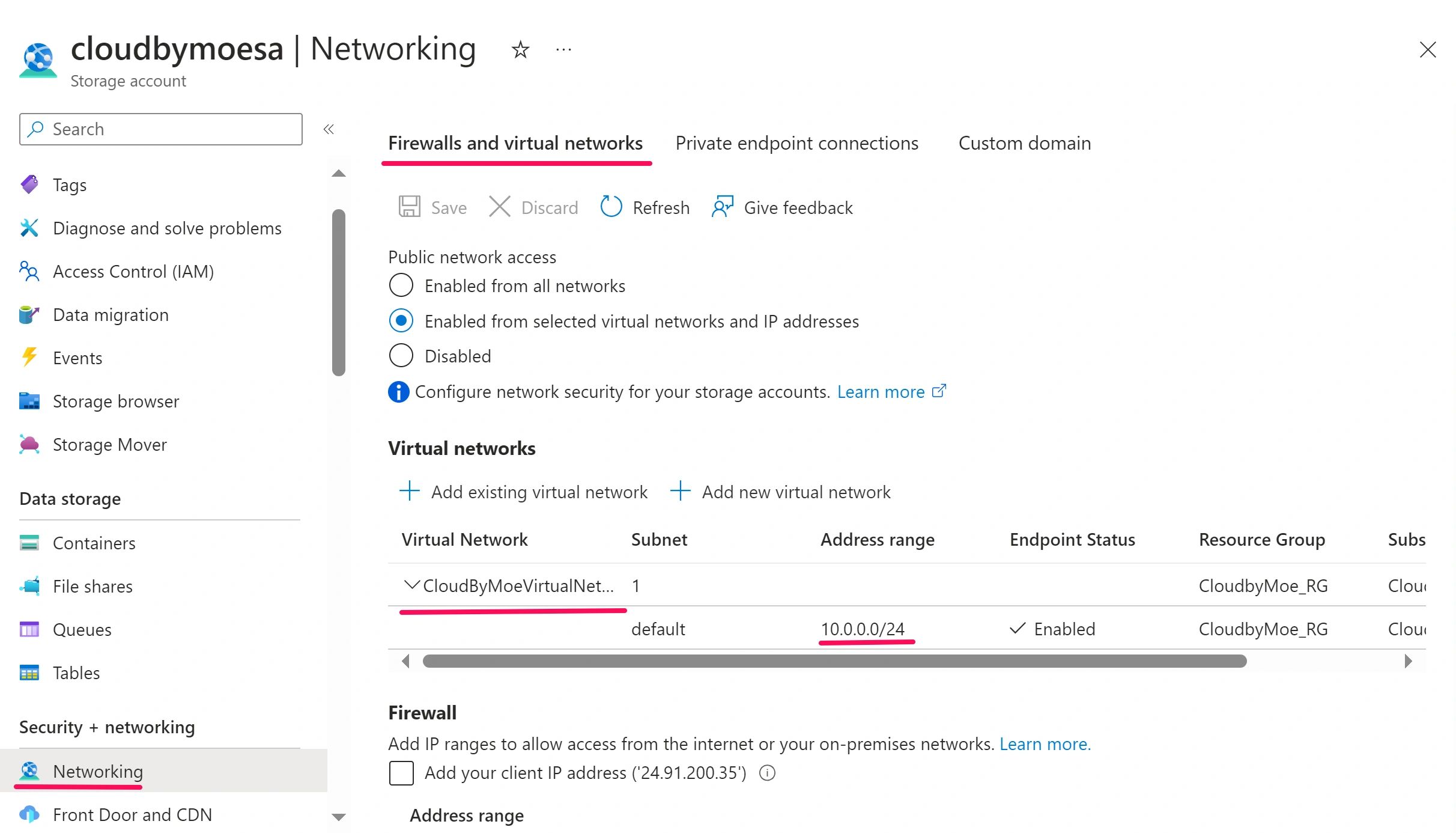Open Containers under Data storage
The width and height of the screenshot is (1456, 833).
(94, 543)
